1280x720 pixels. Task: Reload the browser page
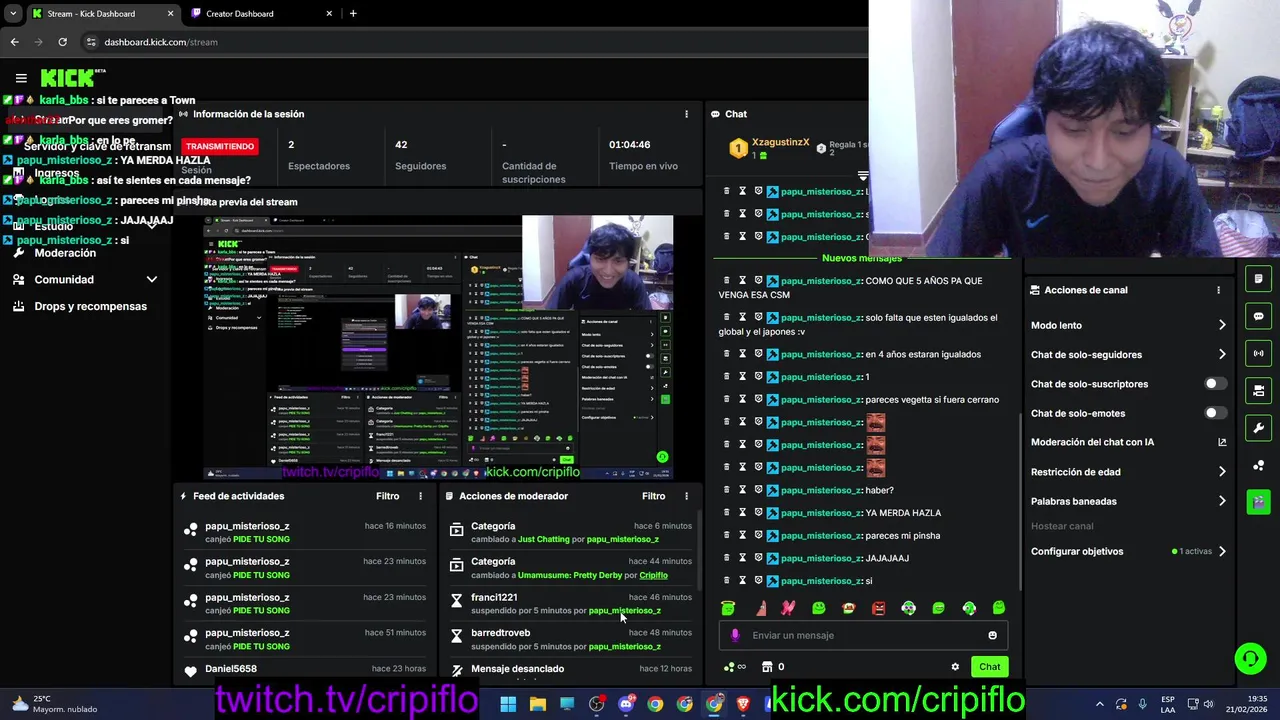[62, 42]
